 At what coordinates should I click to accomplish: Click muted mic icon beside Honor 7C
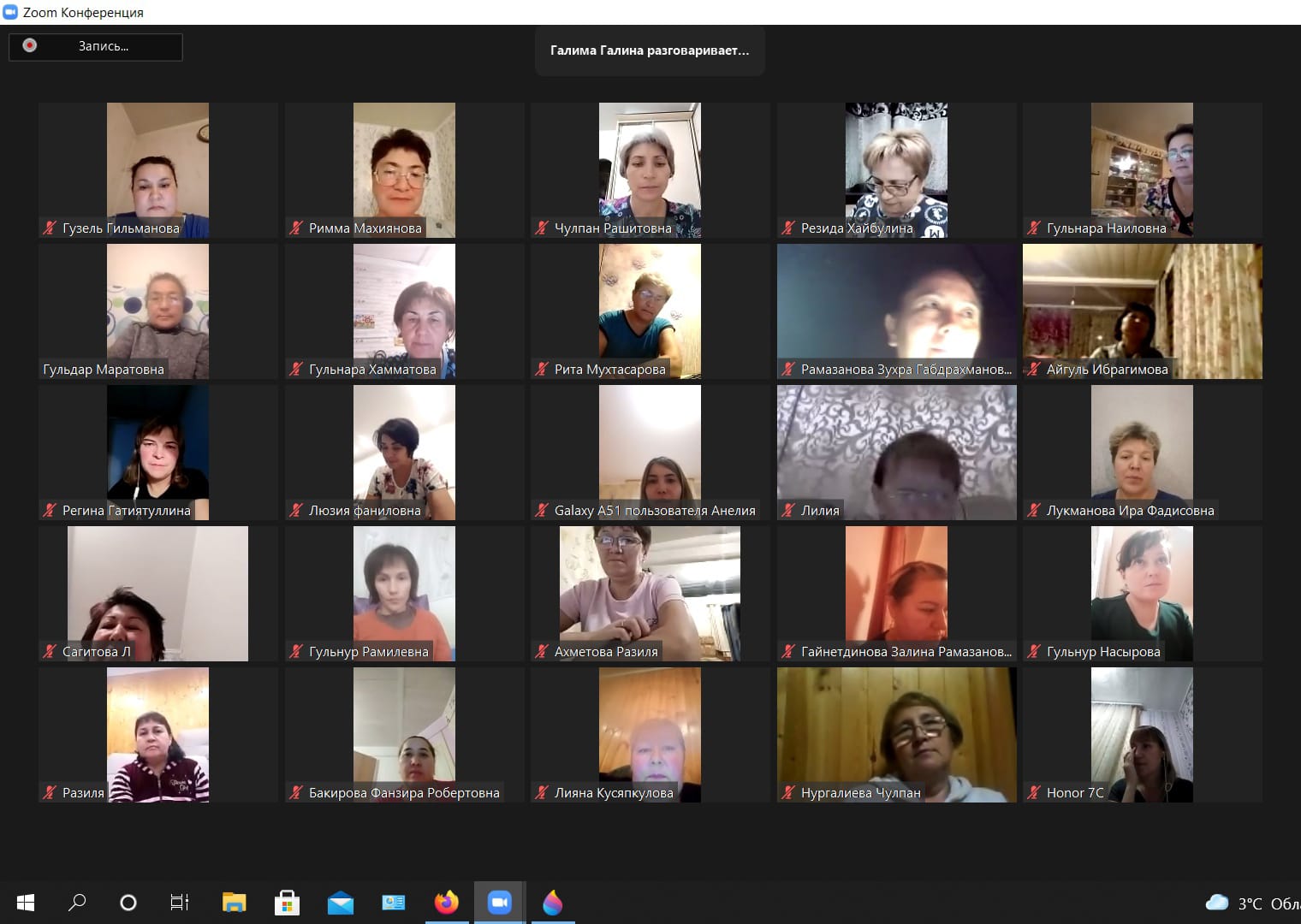click(1034, 792)
